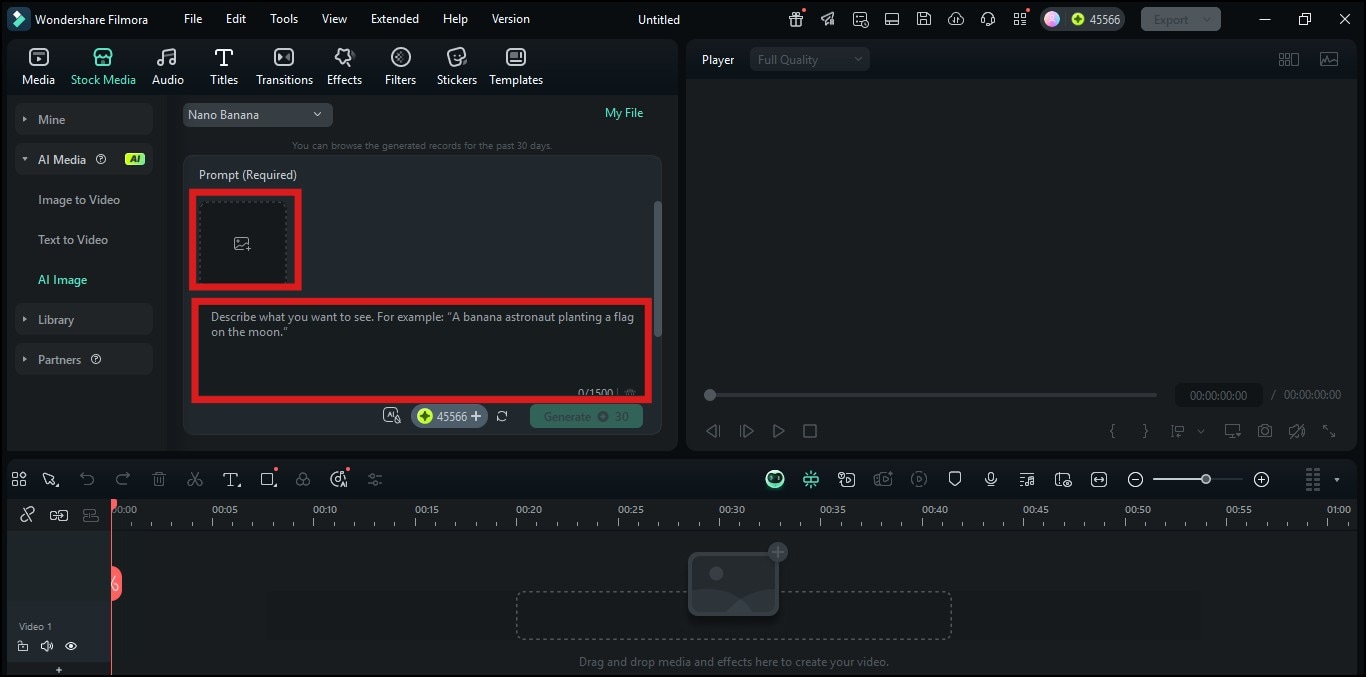The height and width of the screenshot is (677, 1366).
Task: Open the Tools menu
Action: [x=284, y=19]
